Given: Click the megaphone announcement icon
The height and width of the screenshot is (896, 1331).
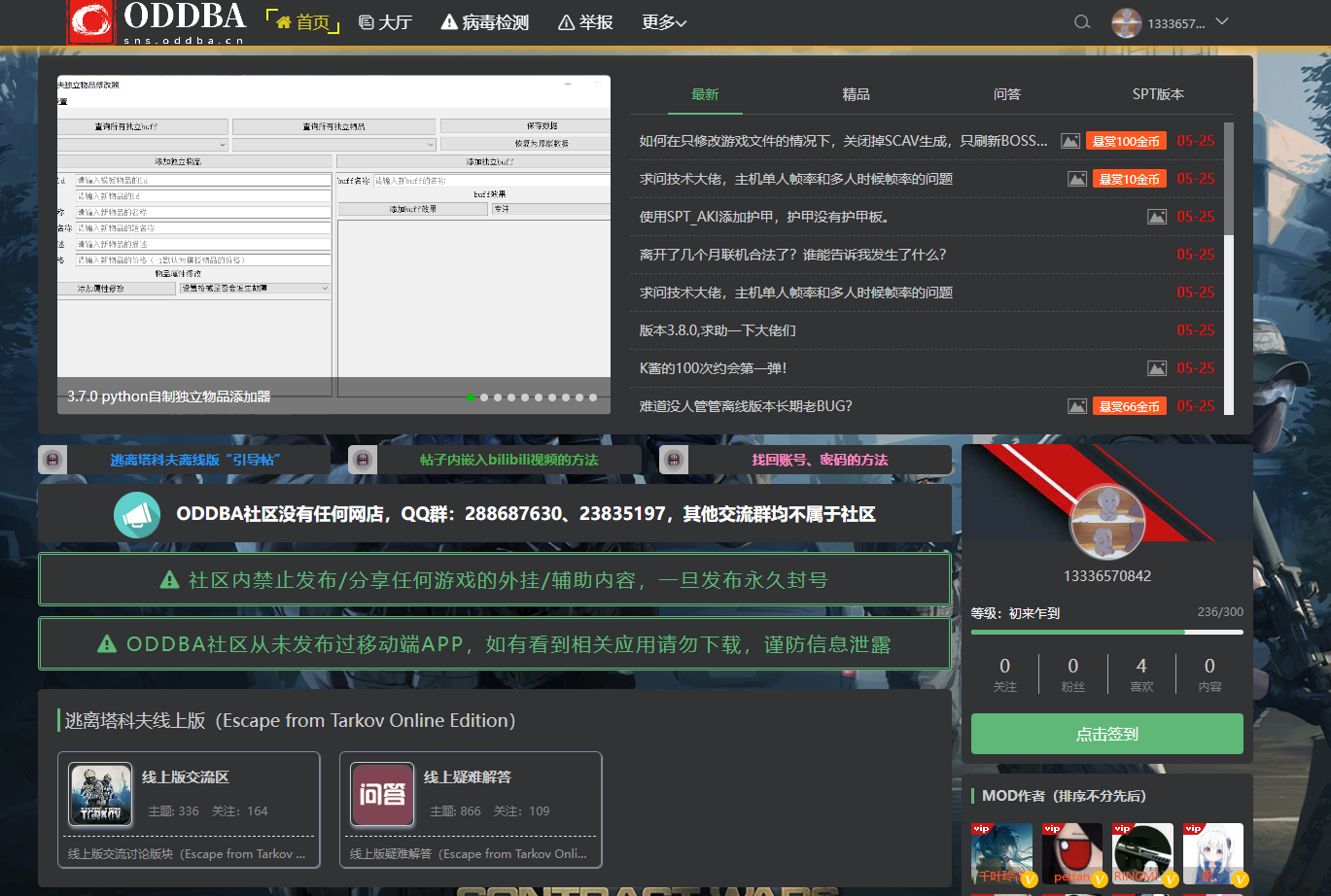Looking at the screenshot, I should point(137,514).
